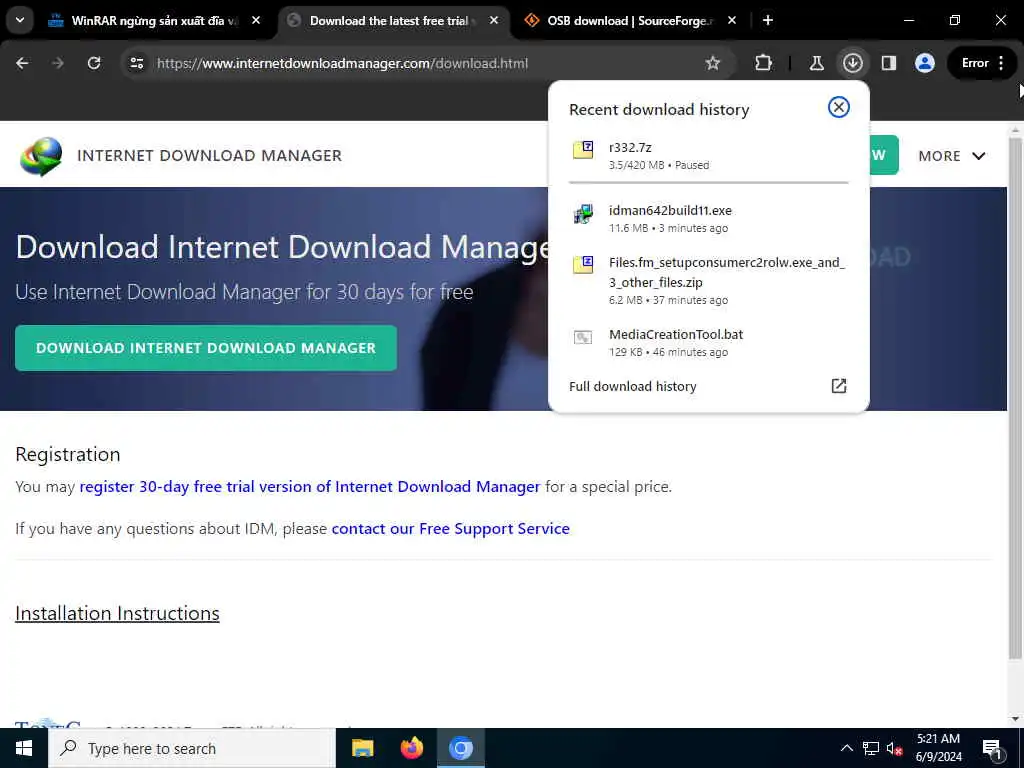Open MediaCreationTool.bat from download history
The width and height of the screenshot is (1024, 768).
tap(709, 342)
